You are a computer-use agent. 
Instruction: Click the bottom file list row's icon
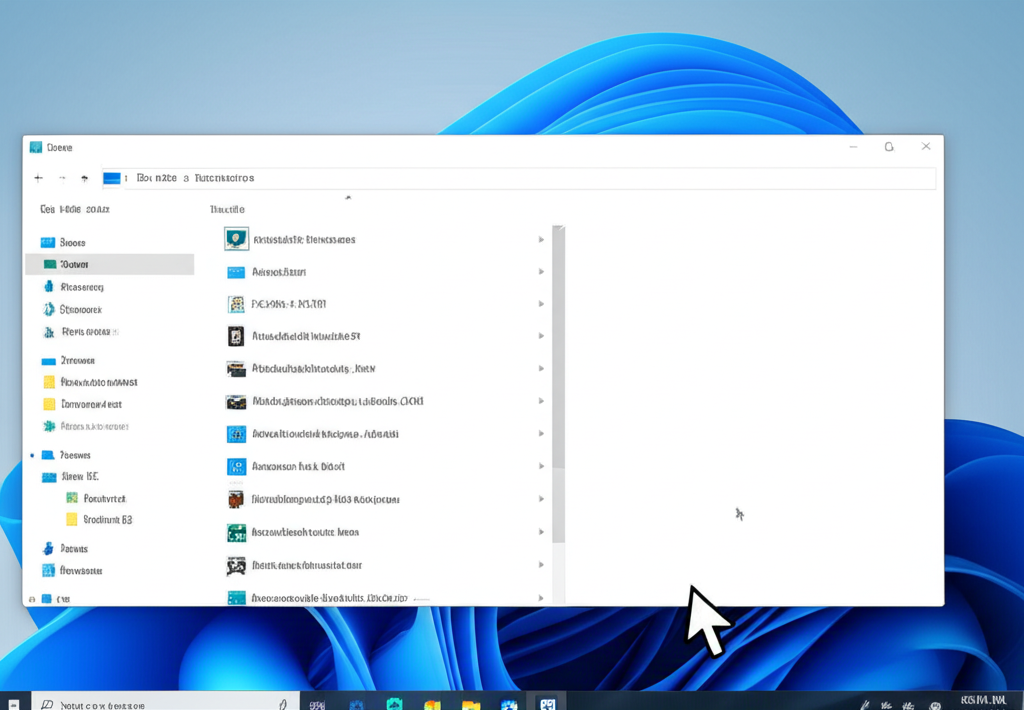236,598
